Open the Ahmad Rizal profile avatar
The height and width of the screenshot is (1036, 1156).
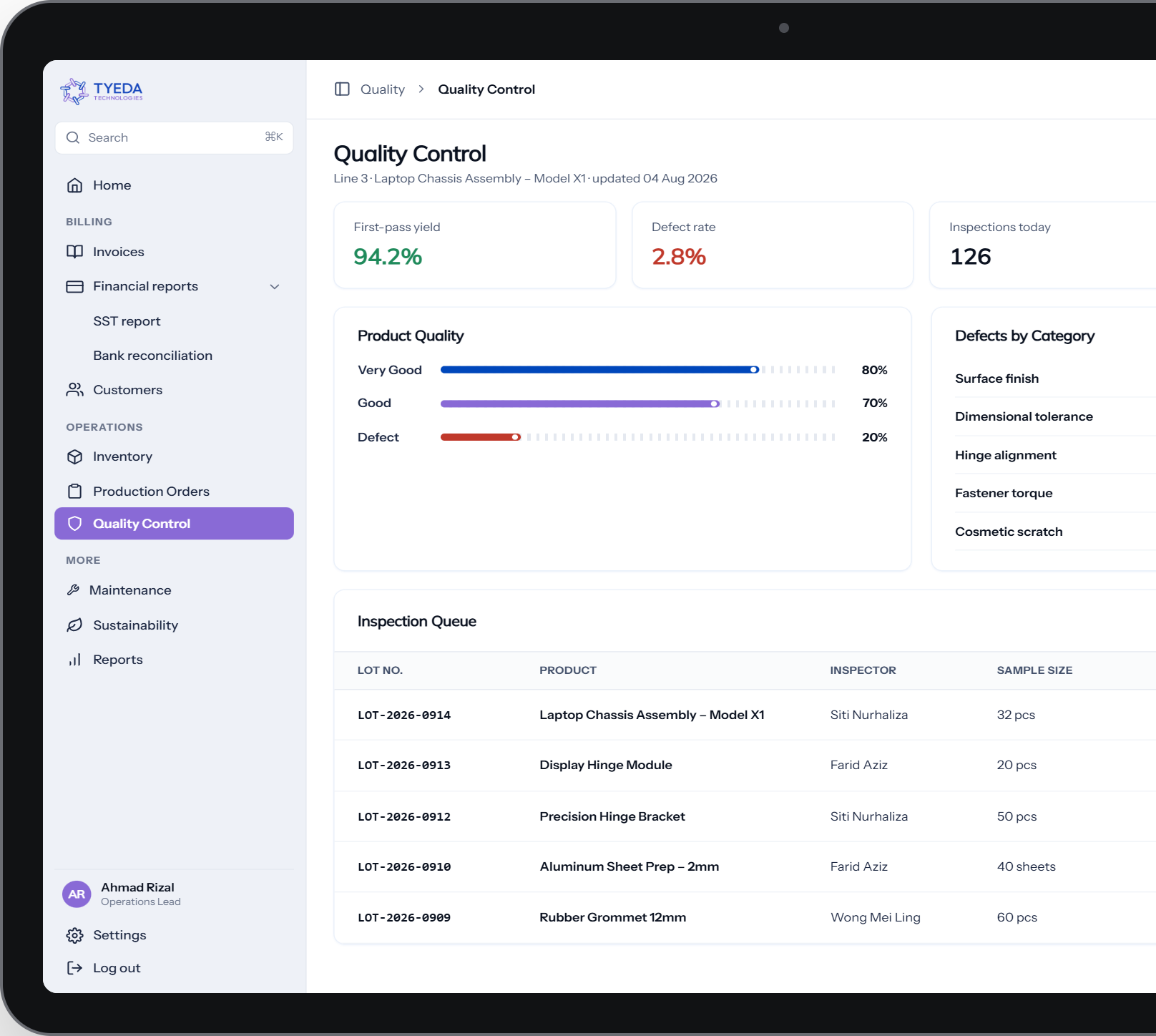77,894
